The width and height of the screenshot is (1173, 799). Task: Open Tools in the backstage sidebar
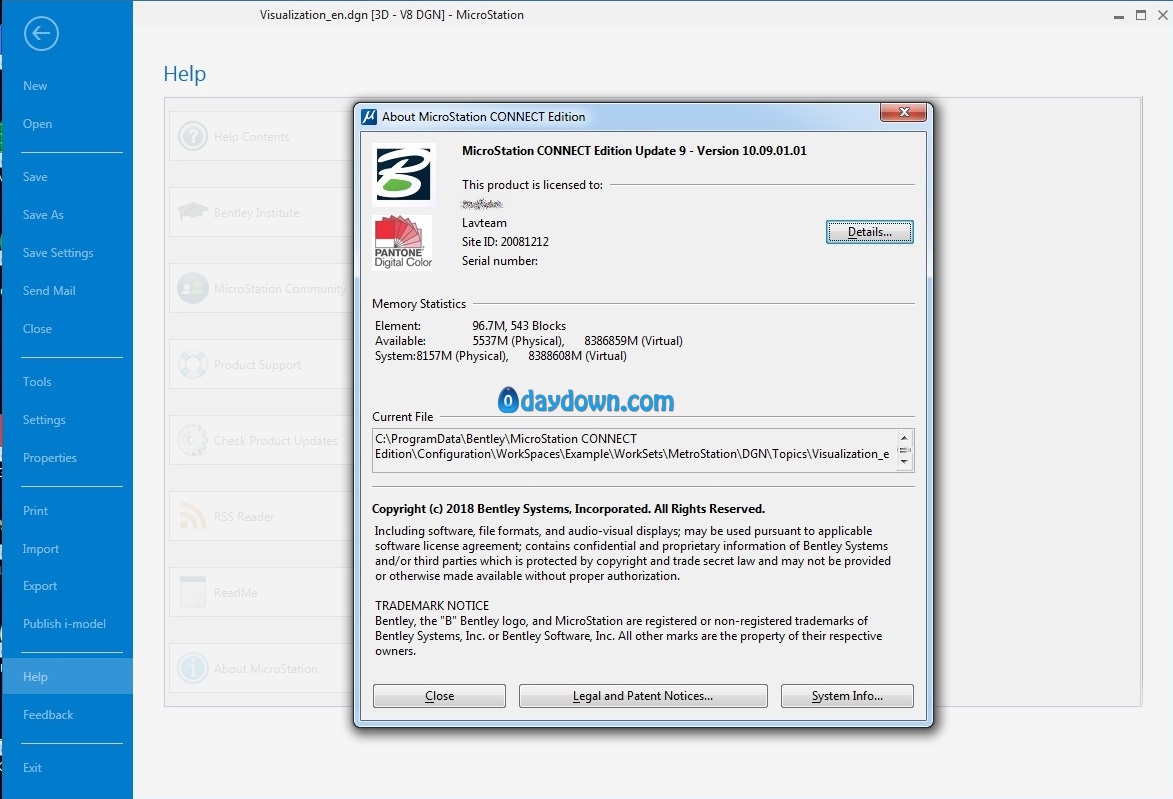37,382
